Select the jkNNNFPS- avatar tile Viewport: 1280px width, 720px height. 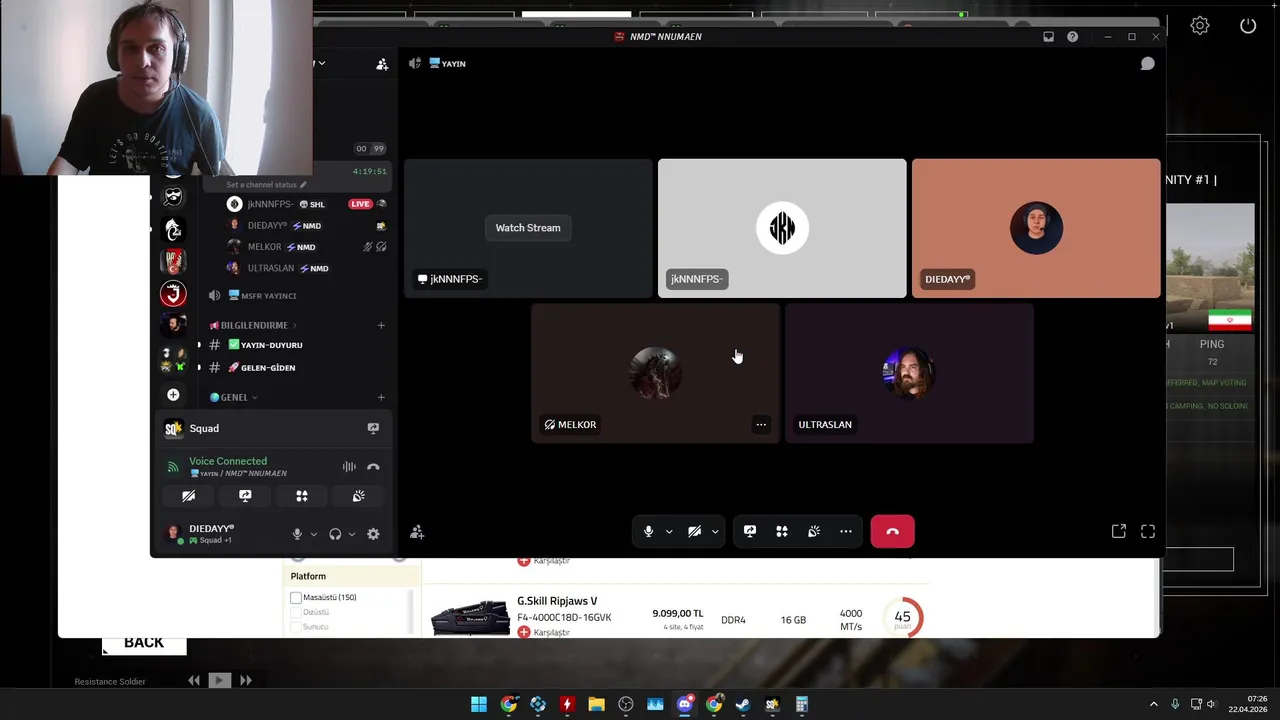782,228
